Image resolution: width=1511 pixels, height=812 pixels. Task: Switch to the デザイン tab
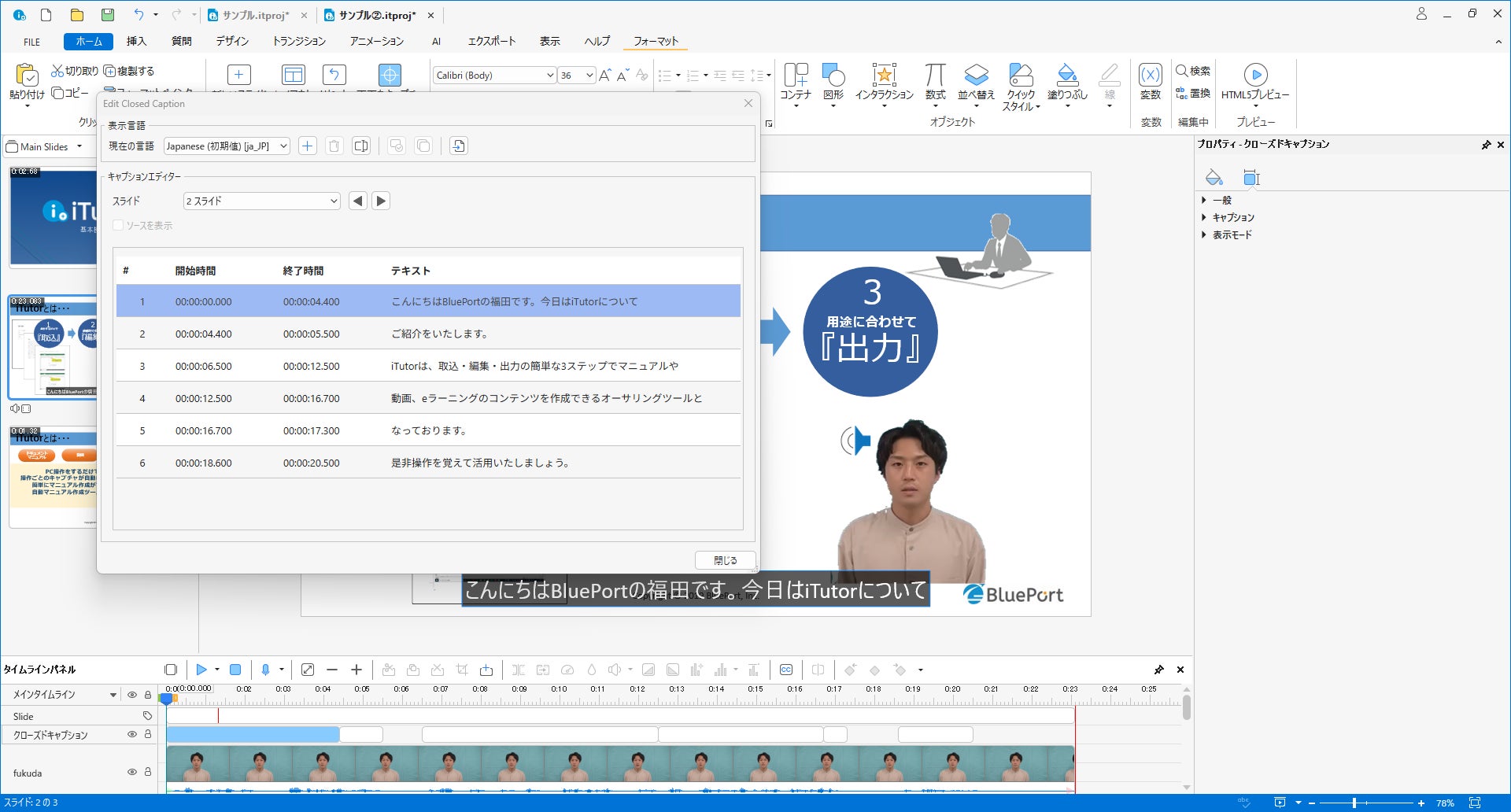(x=232, y=41)
